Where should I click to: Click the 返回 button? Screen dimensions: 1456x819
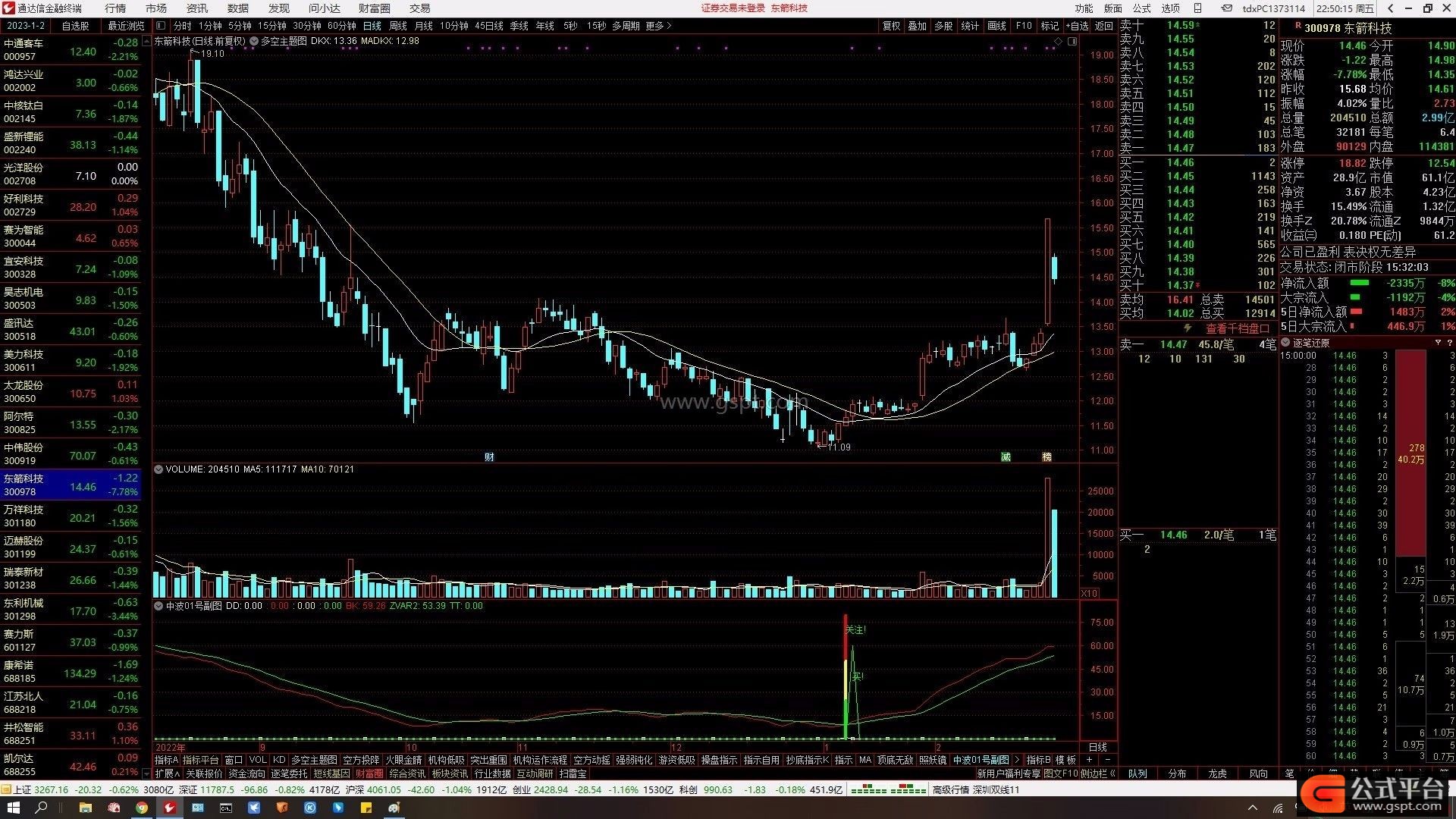[1104, 26]
